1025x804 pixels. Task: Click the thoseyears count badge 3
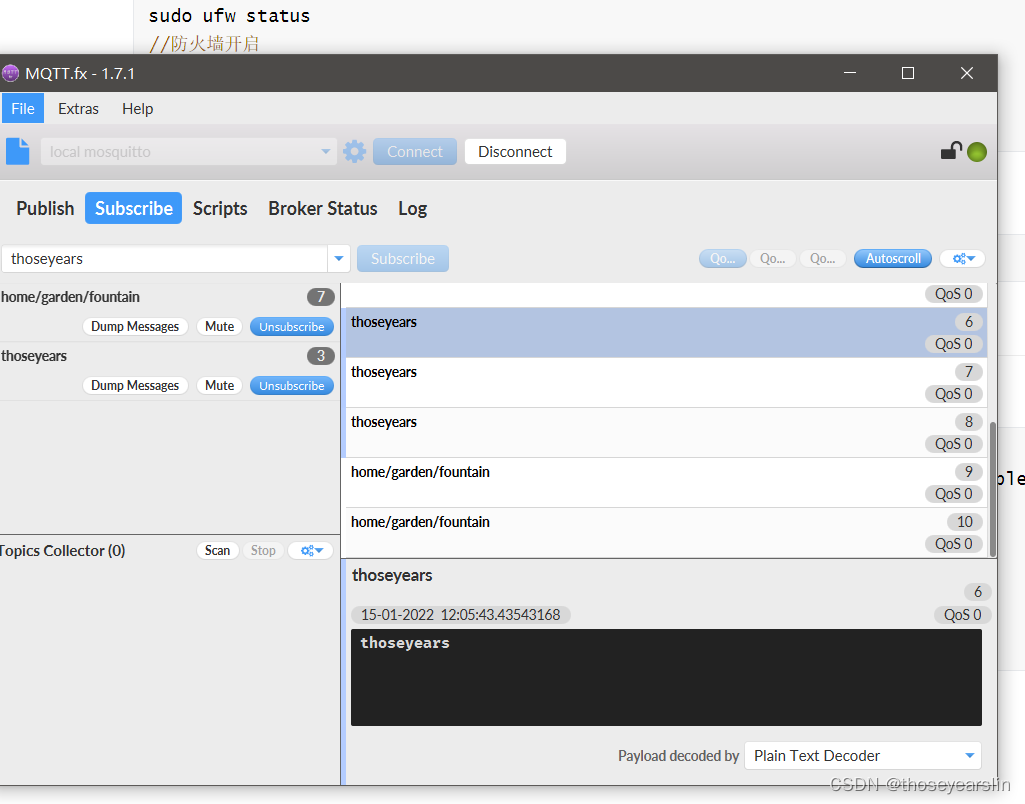point(321,356)
